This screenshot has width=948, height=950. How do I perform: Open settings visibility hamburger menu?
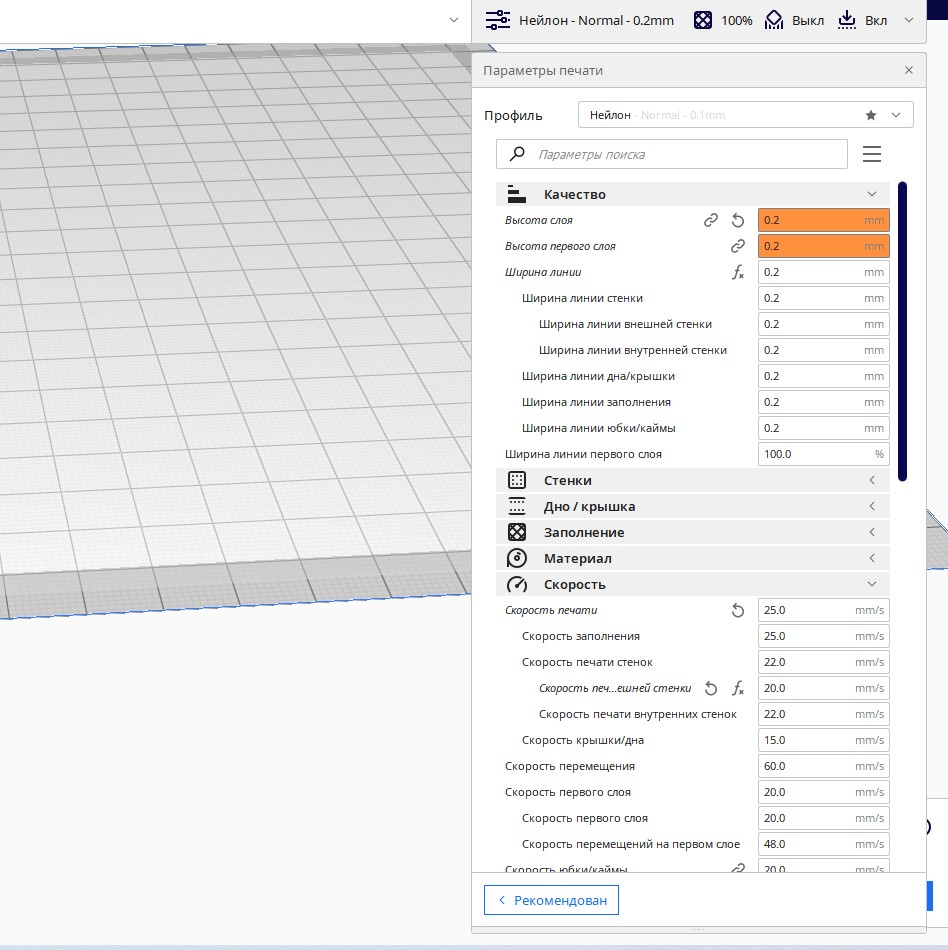872,154
